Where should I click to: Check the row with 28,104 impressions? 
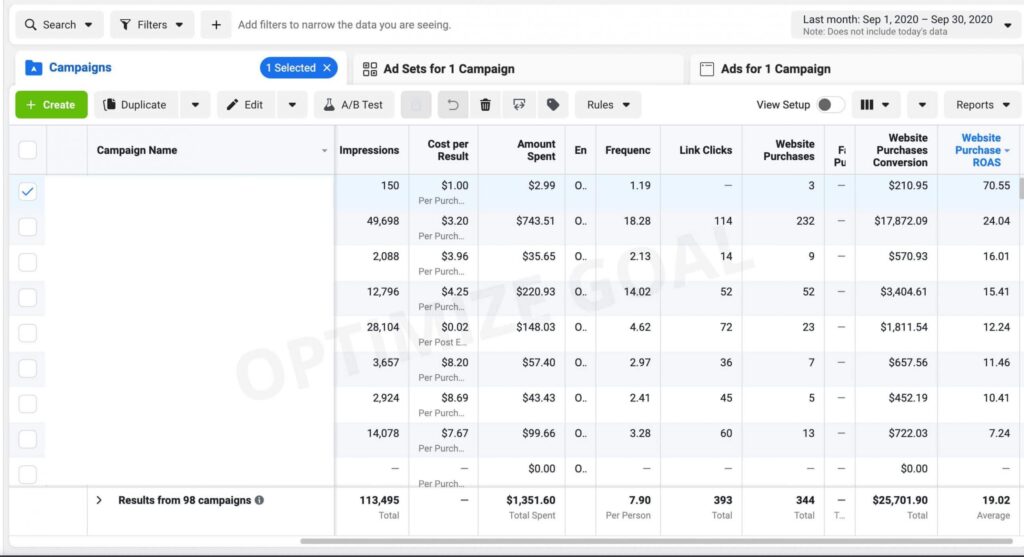[27, 332]
